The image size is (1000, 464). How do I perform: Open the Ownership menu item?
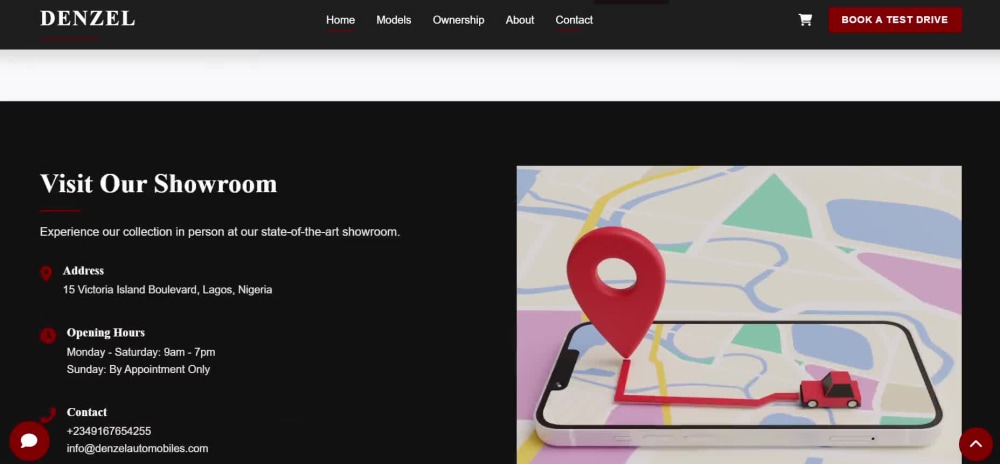[459, 20]
